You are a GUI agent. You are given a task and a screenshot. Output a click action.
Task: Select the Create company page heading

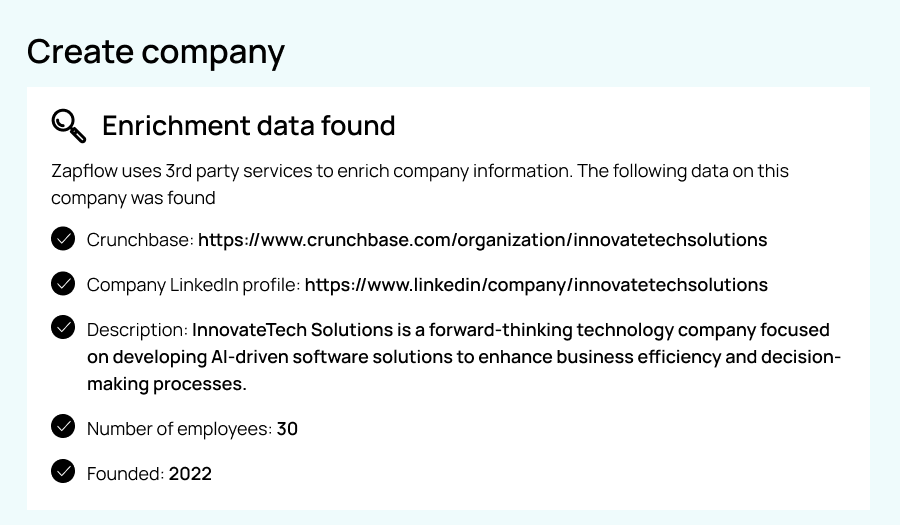click(156, 52)
